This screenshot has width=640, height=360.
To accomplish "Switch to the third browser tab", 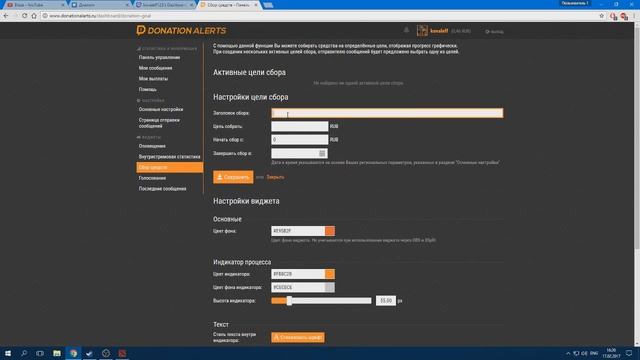I will (164, 5).
